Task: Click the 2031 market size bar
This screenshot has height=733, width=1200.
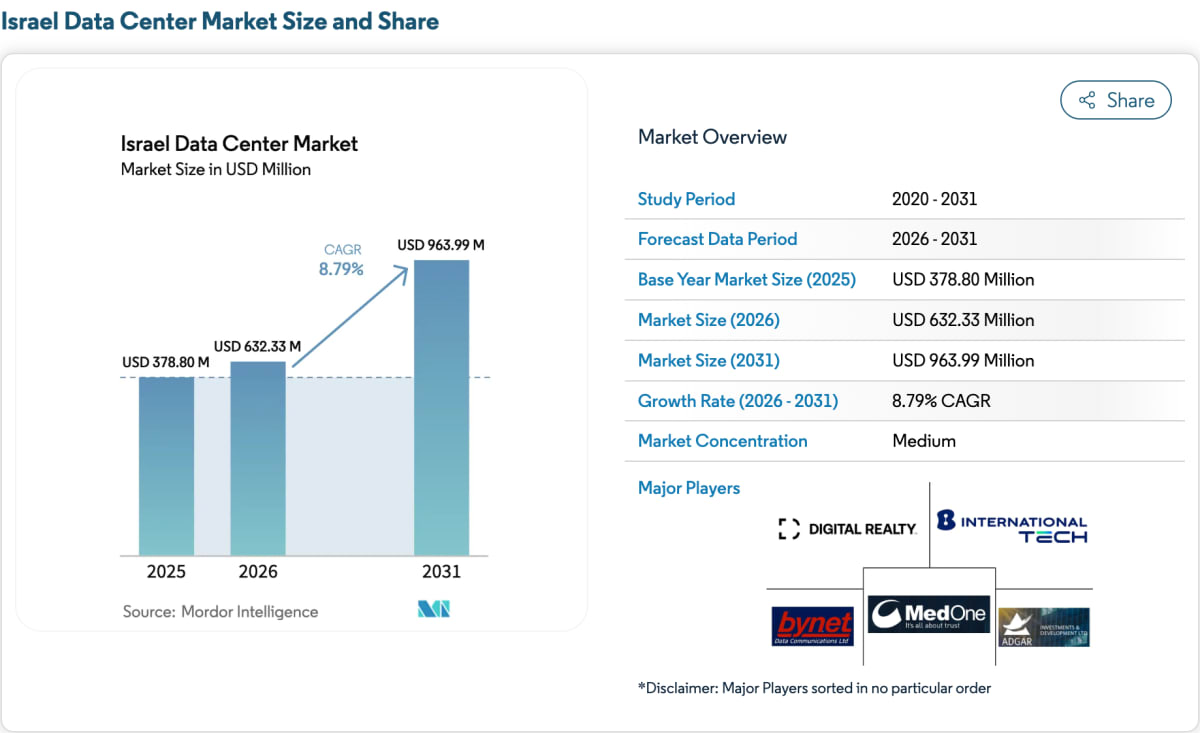Action: click(442, 408)
